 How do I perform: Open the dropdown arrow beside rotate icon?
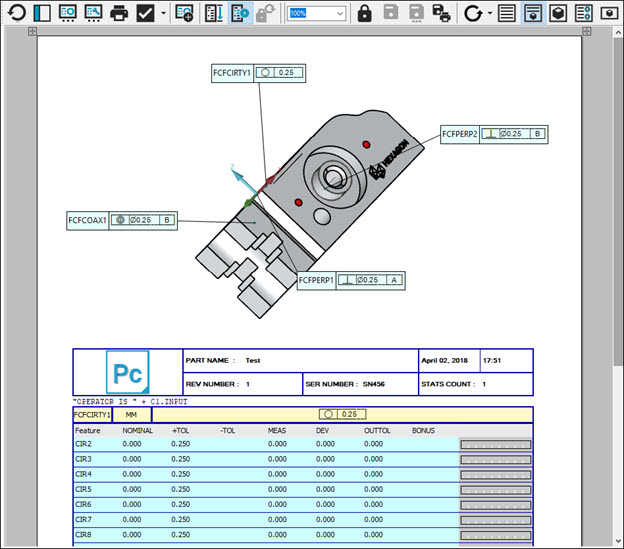point(489,14)
